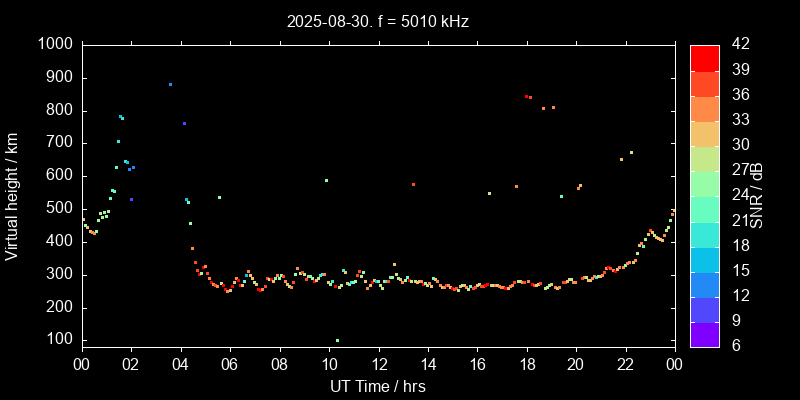Click the "SNR / dB" colorbar label
The width and height of the screenshot is (800, 400).
click(757, 195)
